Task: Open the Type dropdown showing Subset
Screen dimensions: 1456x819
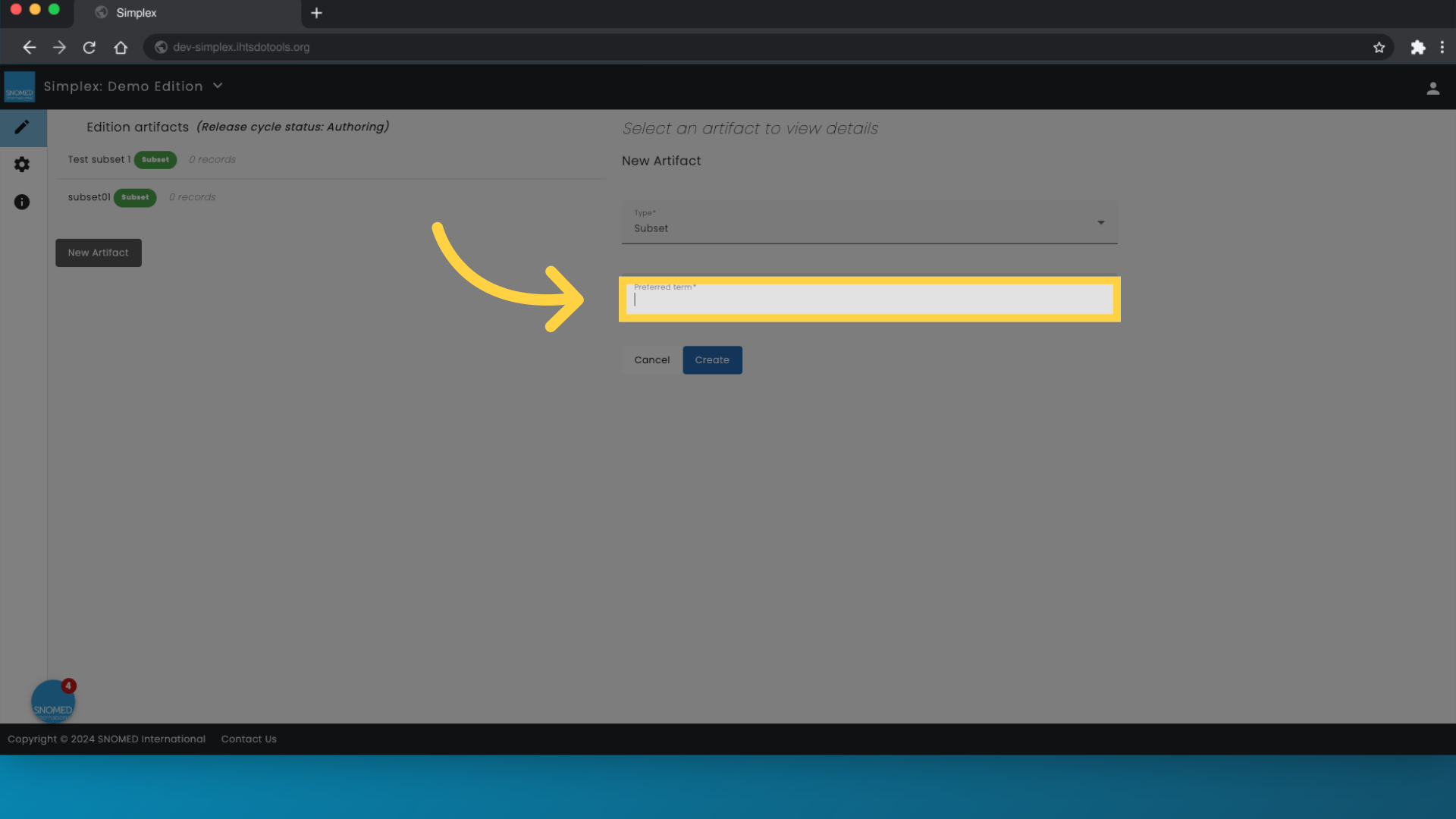Action: [869, 222]
